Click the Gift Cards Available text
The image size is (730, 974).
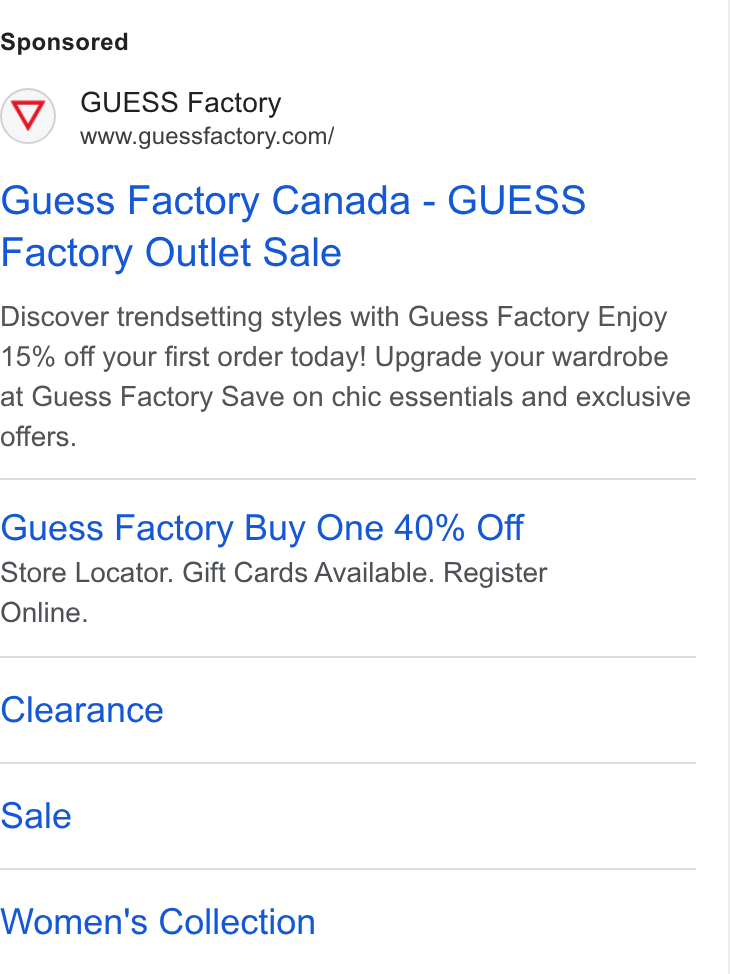309,573
